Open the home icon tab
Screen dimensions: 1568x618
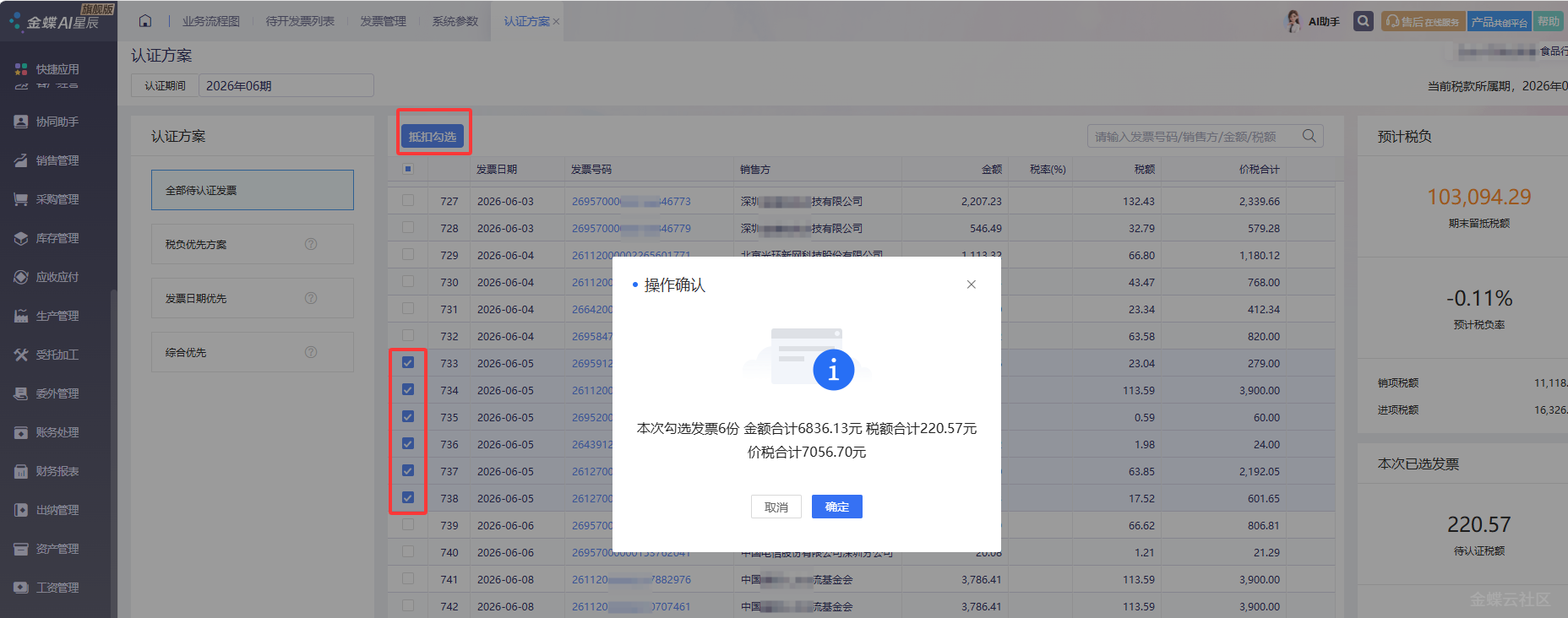click(x=145, y=21)
